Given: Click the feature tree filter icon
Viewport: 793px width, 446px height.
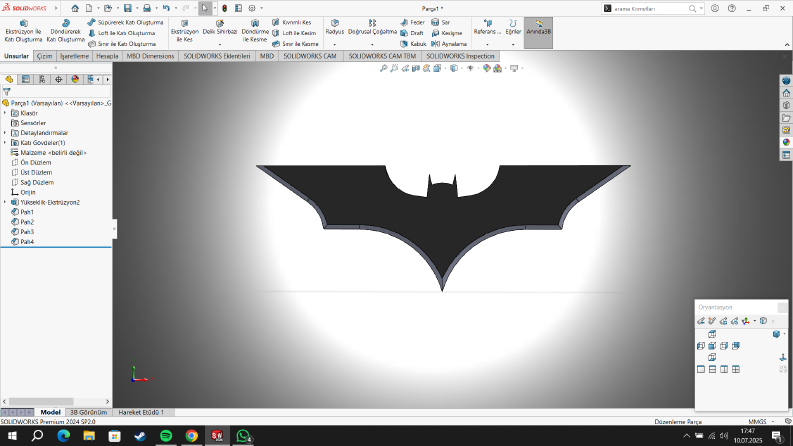Looking at the screenshot, I should click(x=7, y=92).
